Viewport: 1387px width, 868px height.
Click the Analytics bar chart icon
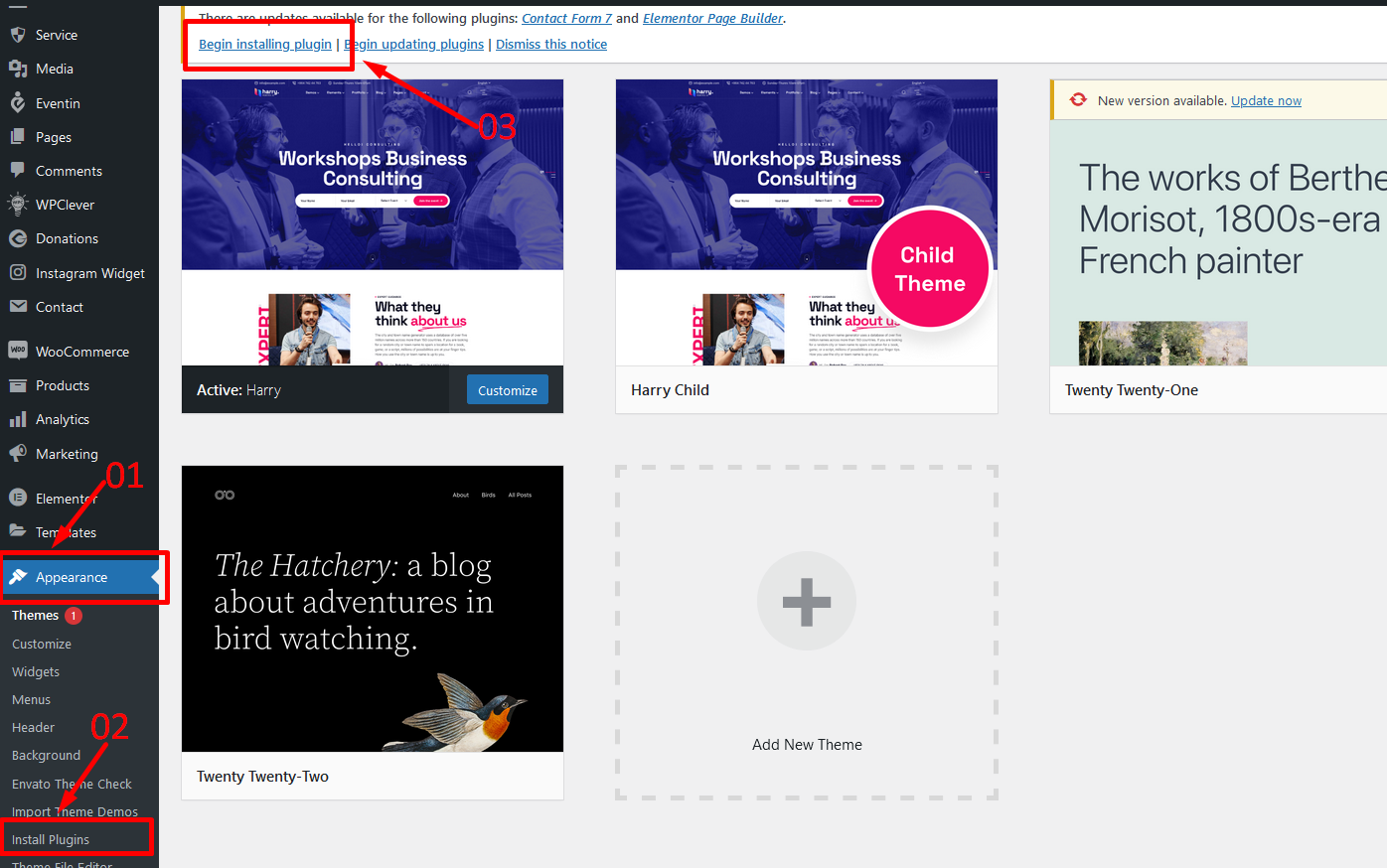point(18,419)
